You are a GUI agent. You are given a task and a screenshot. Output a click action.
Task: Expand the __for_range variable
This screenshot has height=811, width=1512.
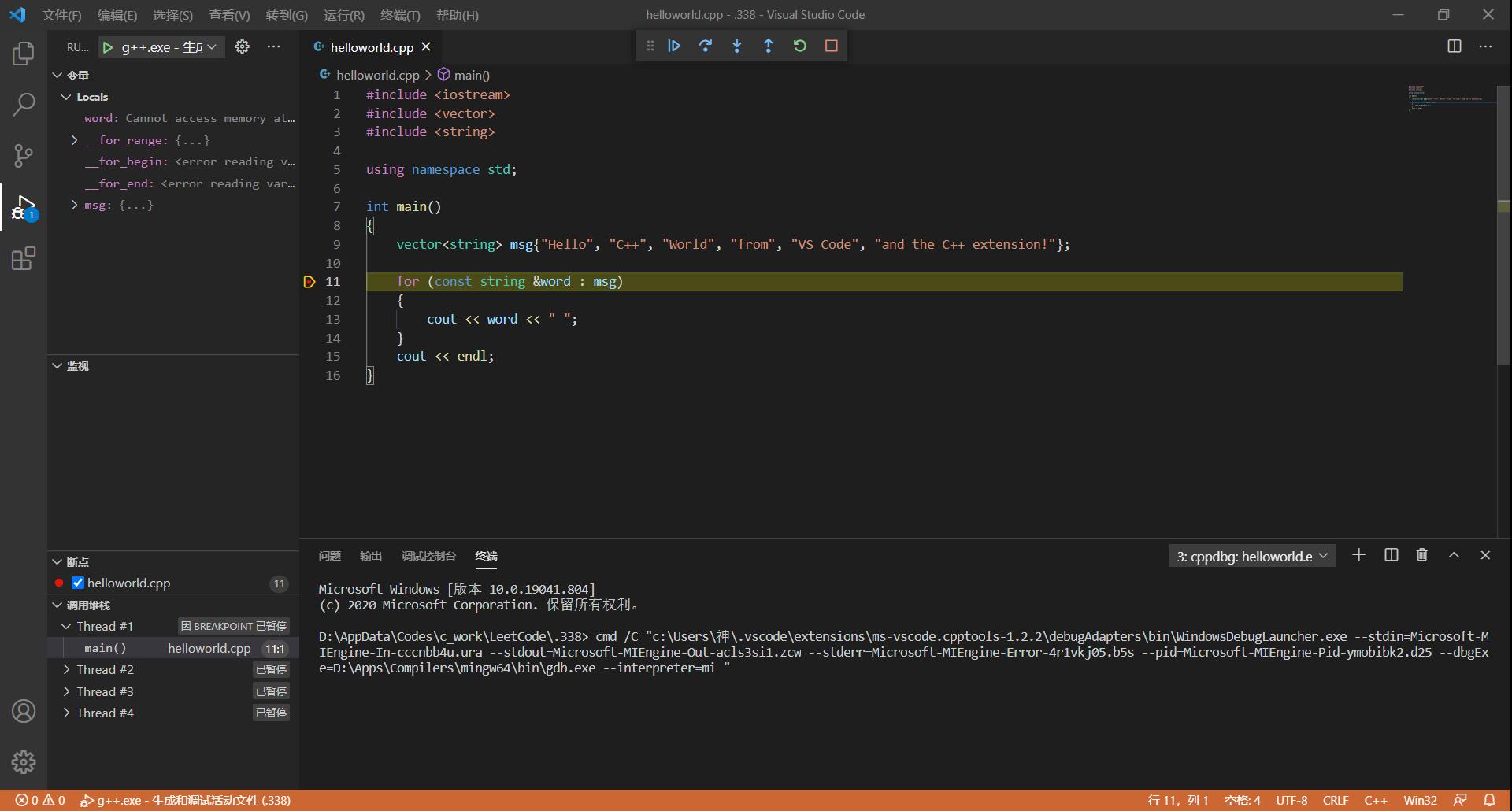pos(74,140)
